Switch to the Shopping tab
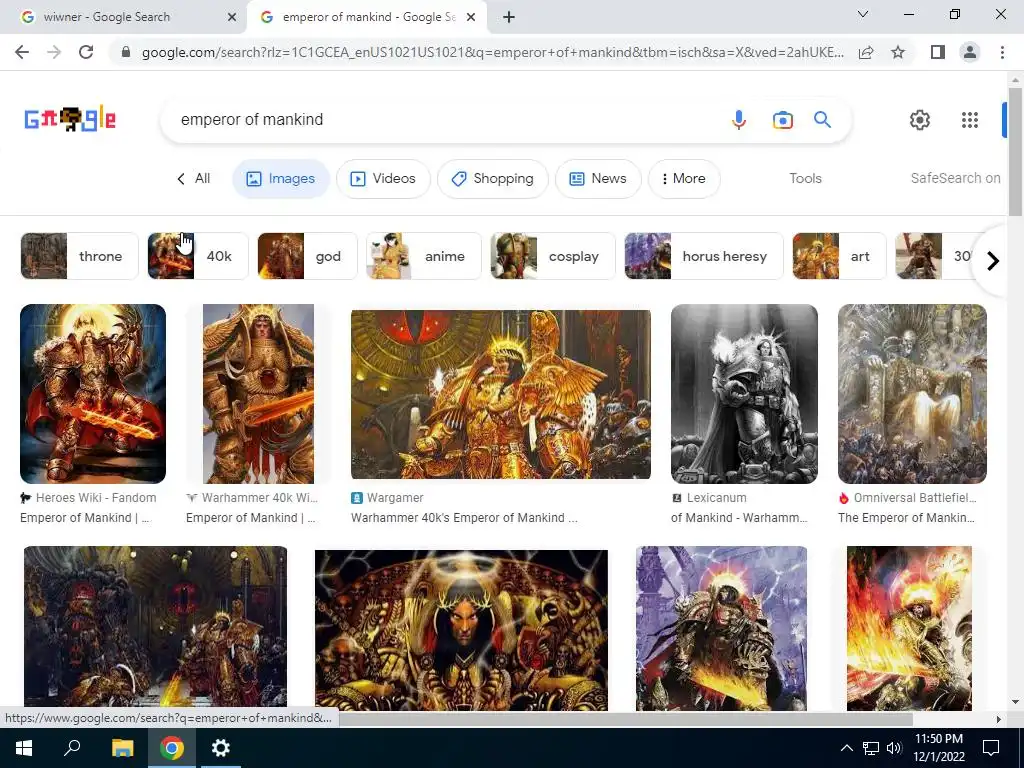 [492, 178]
